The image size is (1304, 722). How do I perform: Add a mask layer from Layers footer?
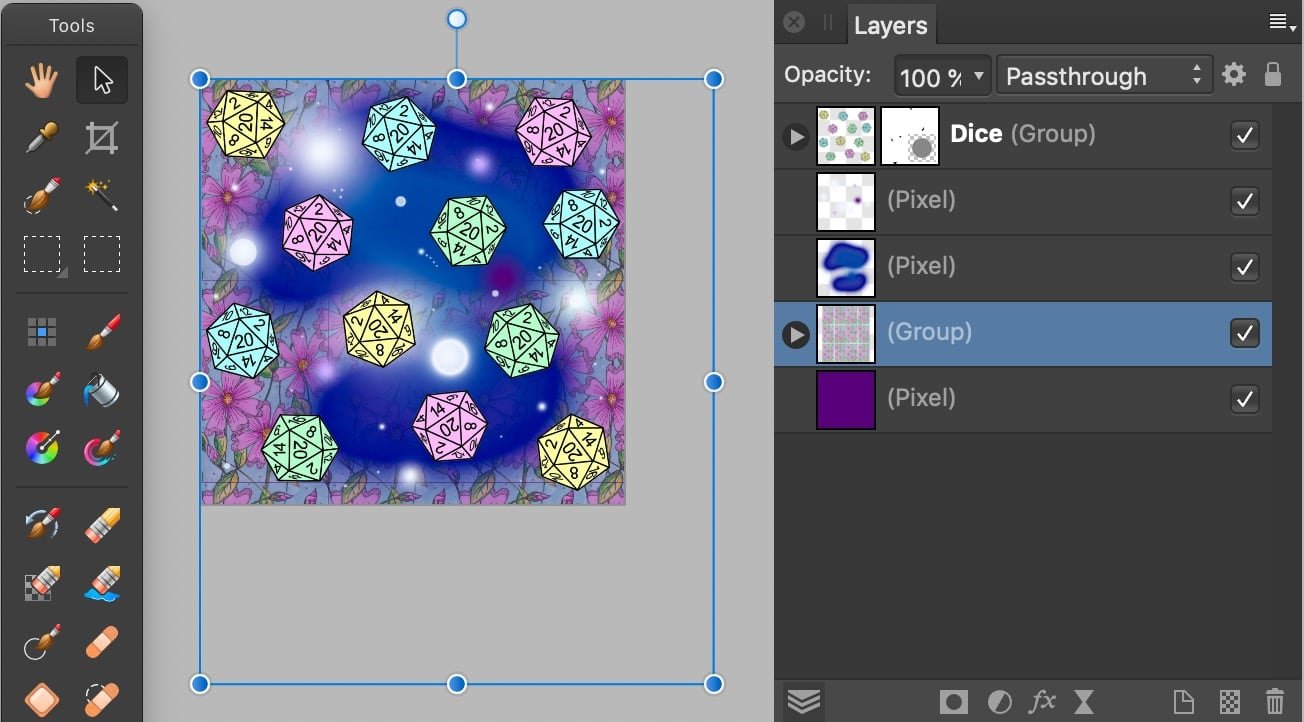954,701
